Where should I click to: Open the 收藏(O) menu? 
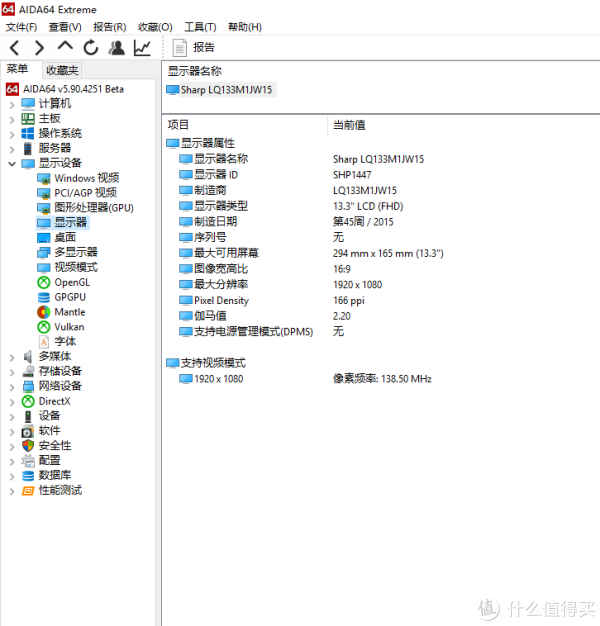point(155,27)
